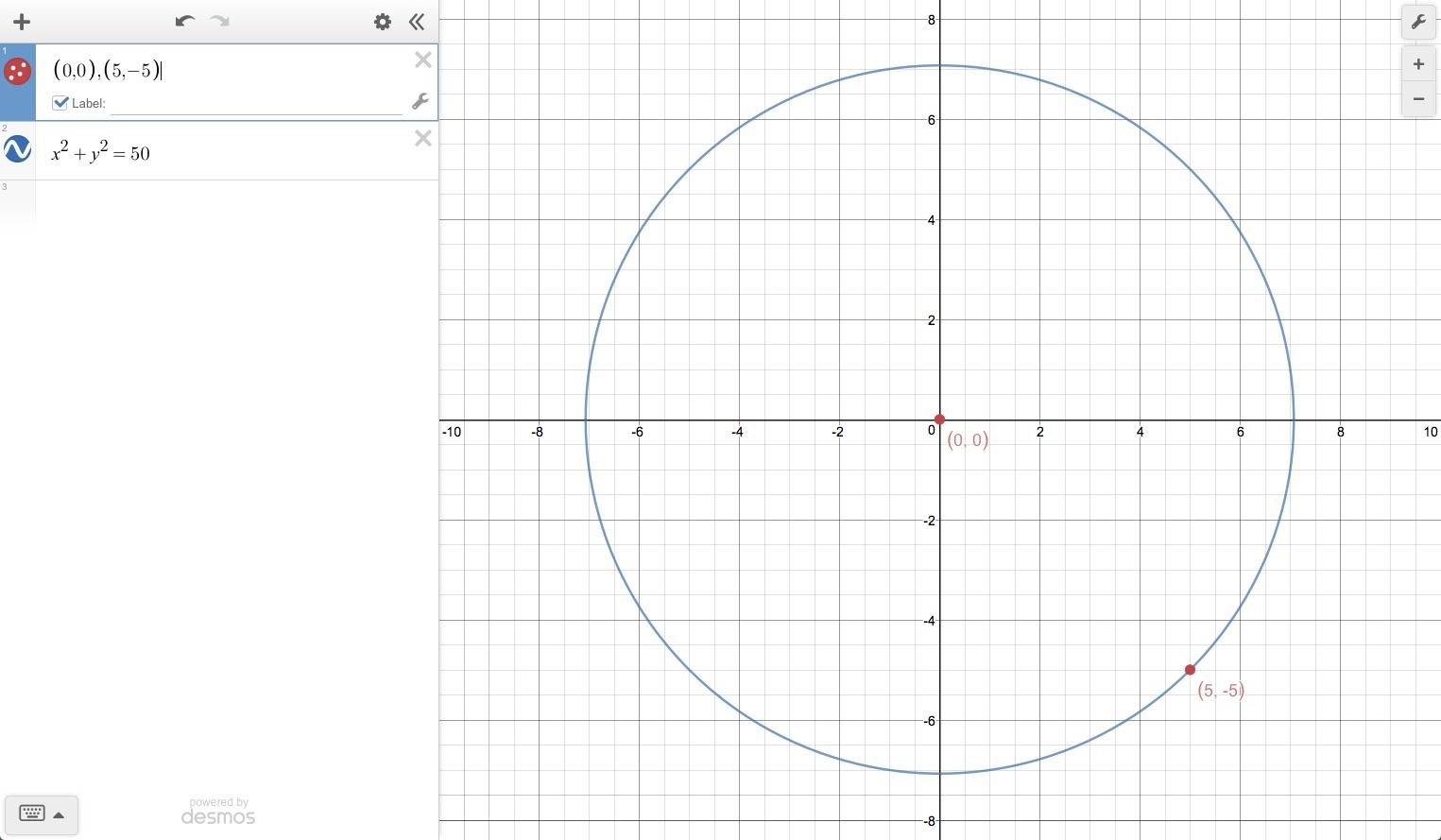Expand keyboard options arrow
The height and width of the screenshot is (840, 1441).
coord(59,814)
